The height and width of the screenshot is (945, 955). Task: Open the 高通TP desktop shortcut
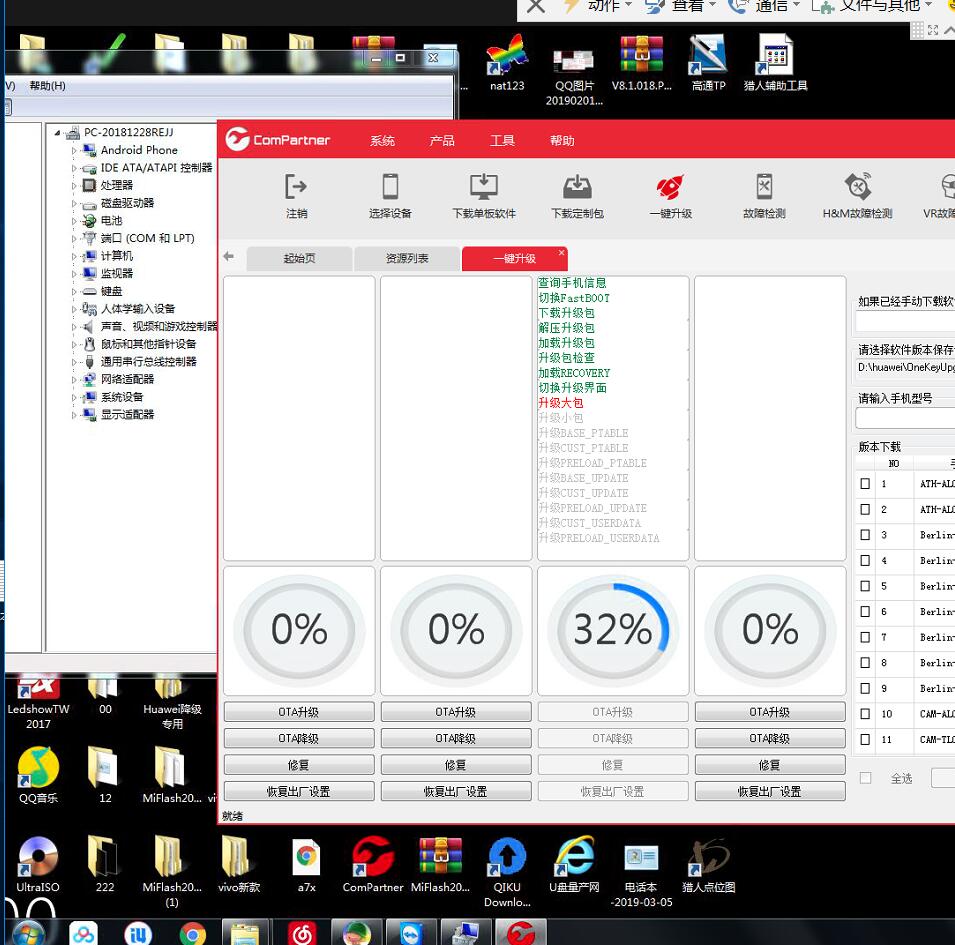pyautogui.click(x=708, y=63)
